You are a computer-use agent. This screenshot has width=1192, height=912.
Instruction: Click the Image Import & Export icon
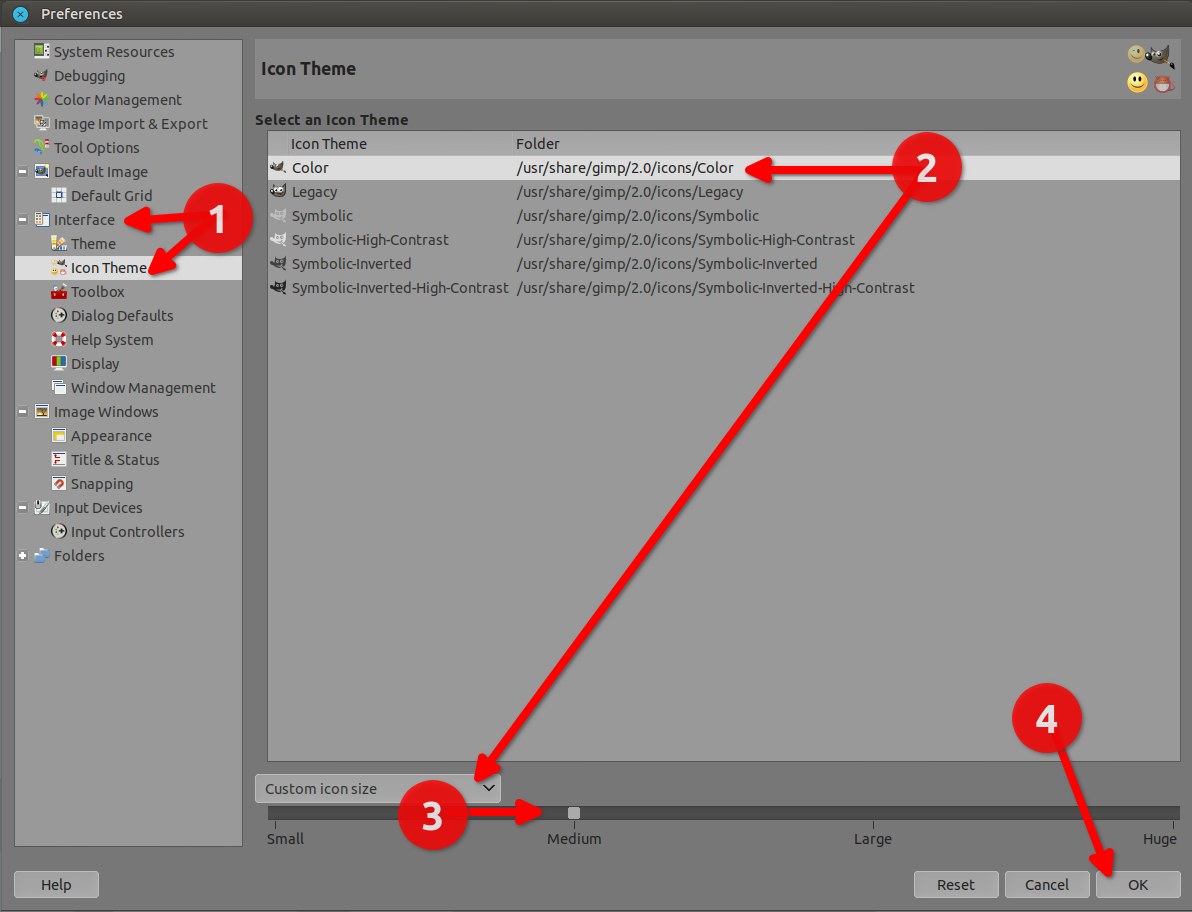(x=42, y=123)
